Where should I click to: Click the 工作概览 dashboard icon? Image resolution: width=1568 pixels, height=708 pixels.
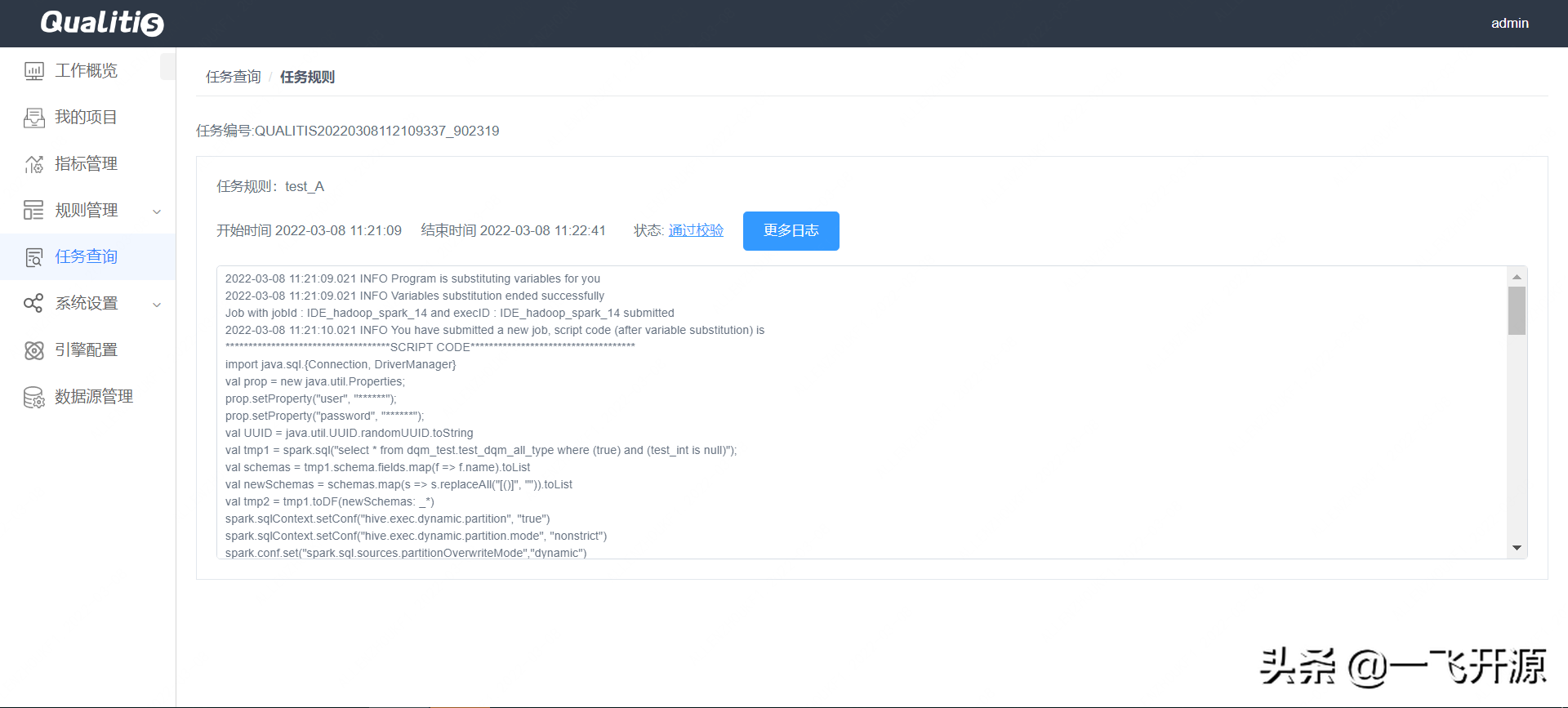pyautogui.click(x=33, y=71)
